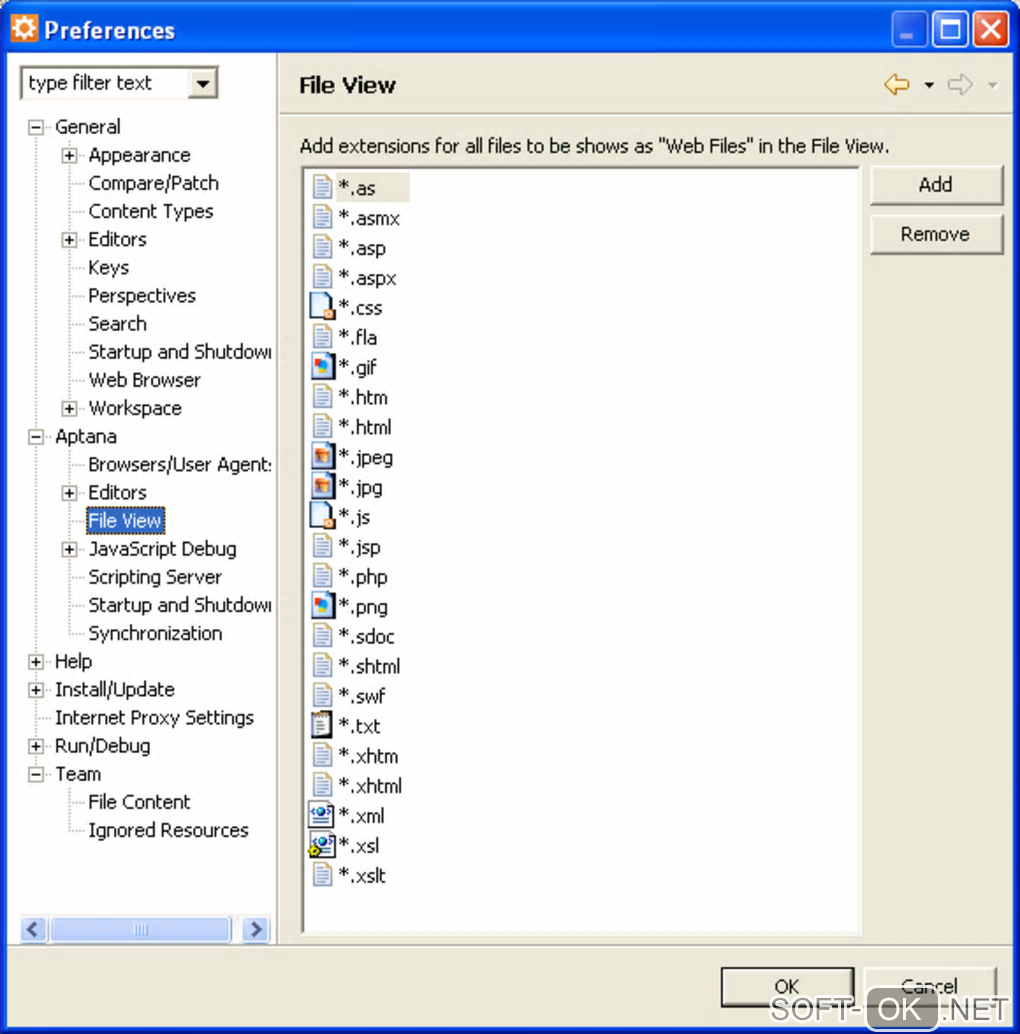Viewport: 1020px width, 1034px height.
Task: Click the stylesheet icon beside *.css
Action: (x=322, y=307)
